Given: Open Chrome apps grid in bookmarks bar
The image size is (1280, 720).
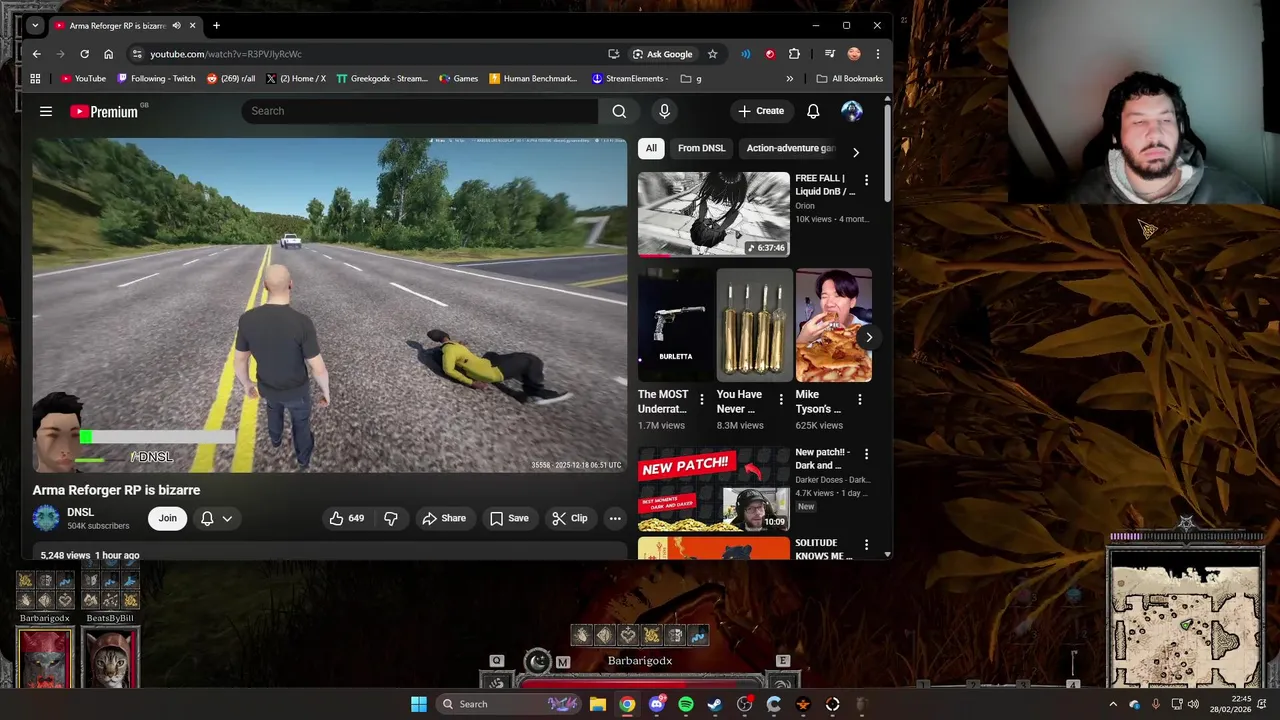Looking at the screenshot, I should [35, 79].
